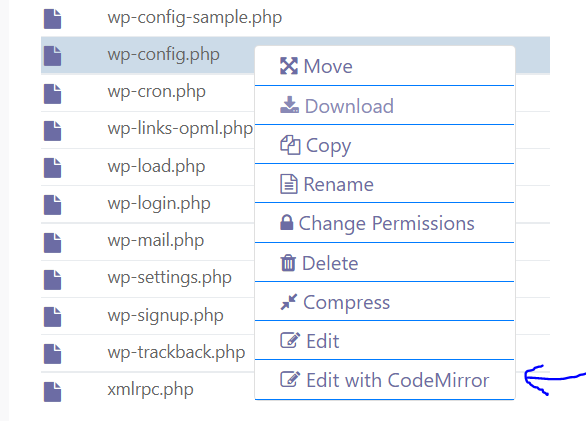Viewport: 586px width, 421px height.
Task: Click the Edit pencil icon
Action: tap(290, 340)
